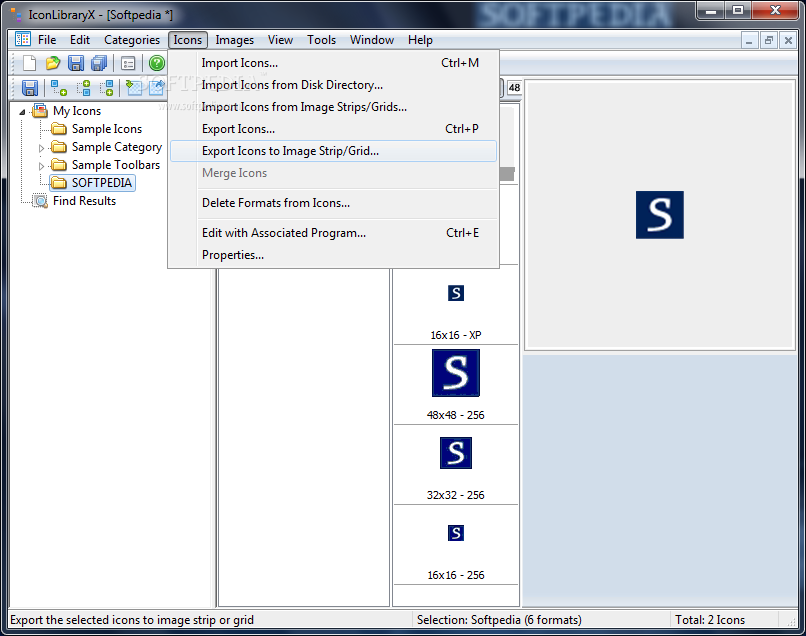Open the Edit menu
The width and height of the screenshot is (806, 636).
tap(80, 40)
